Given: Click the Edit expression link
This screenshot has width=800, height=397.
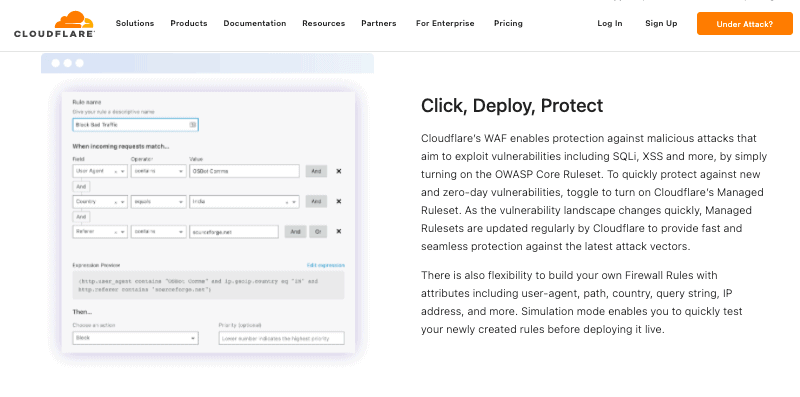Looking at the screenshot, I should [x=326, y=265].
